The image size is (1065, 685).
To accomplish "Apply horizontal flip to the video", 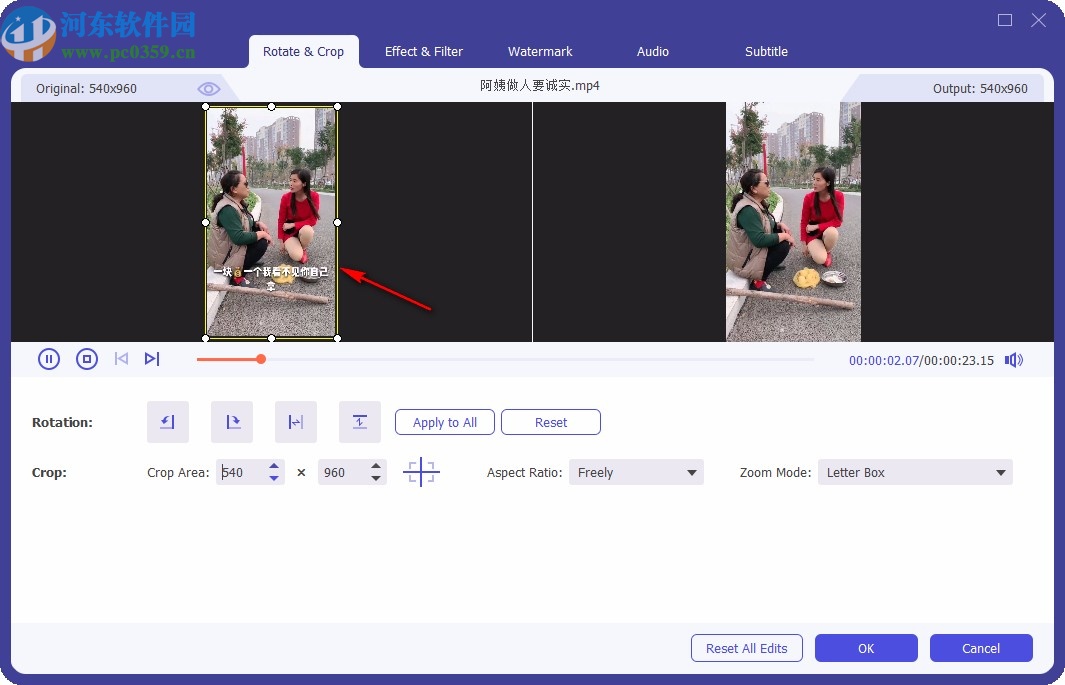I will click(x=295, y=422).
